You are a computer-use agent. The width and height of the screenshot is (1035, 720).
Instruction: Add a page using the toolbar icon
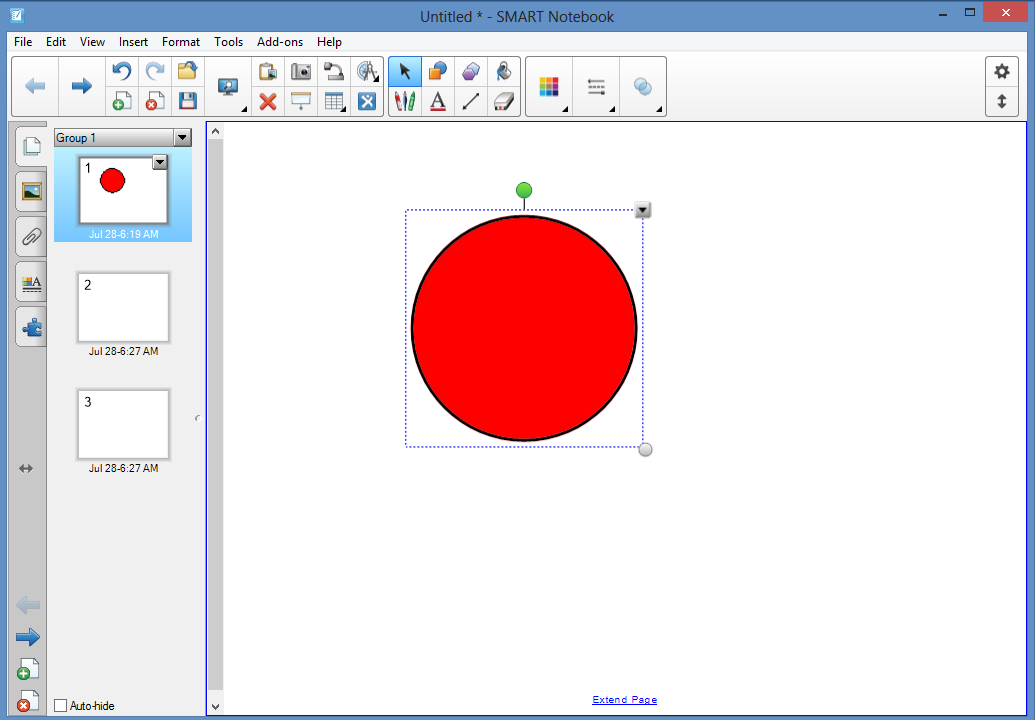pyautogui.click(x=121, y=101)
